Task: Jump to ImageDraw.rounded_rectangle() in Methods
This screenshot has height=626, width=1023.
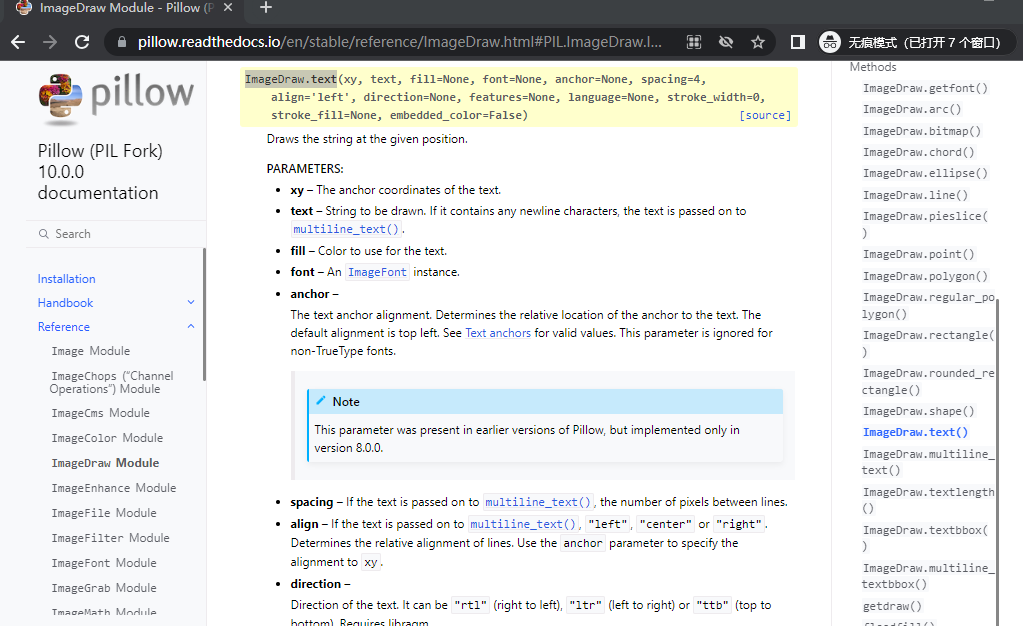Action: click(928, 381)
